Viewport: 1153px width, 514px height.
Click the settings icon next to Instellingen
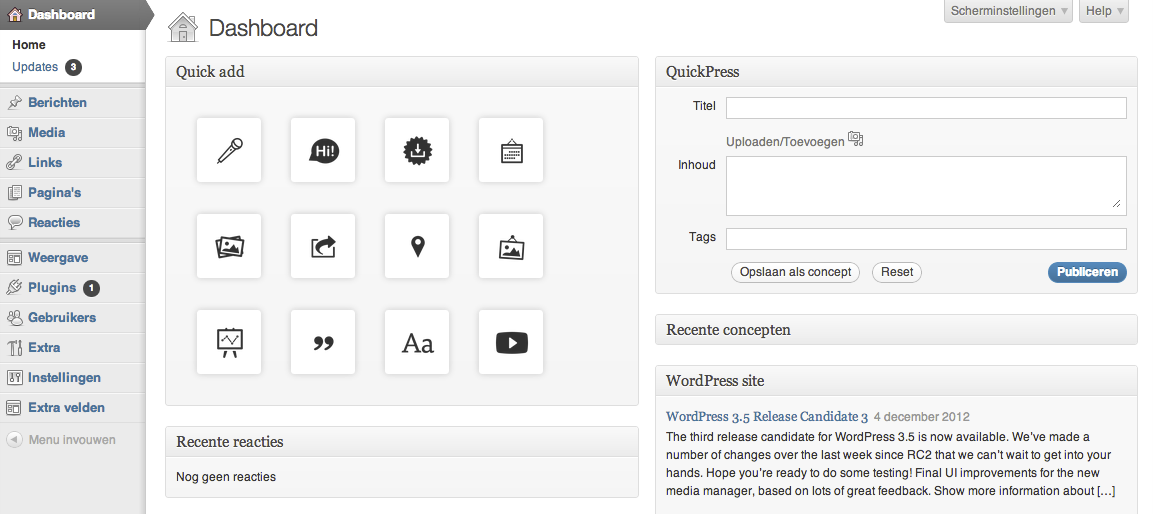point(15,378)
